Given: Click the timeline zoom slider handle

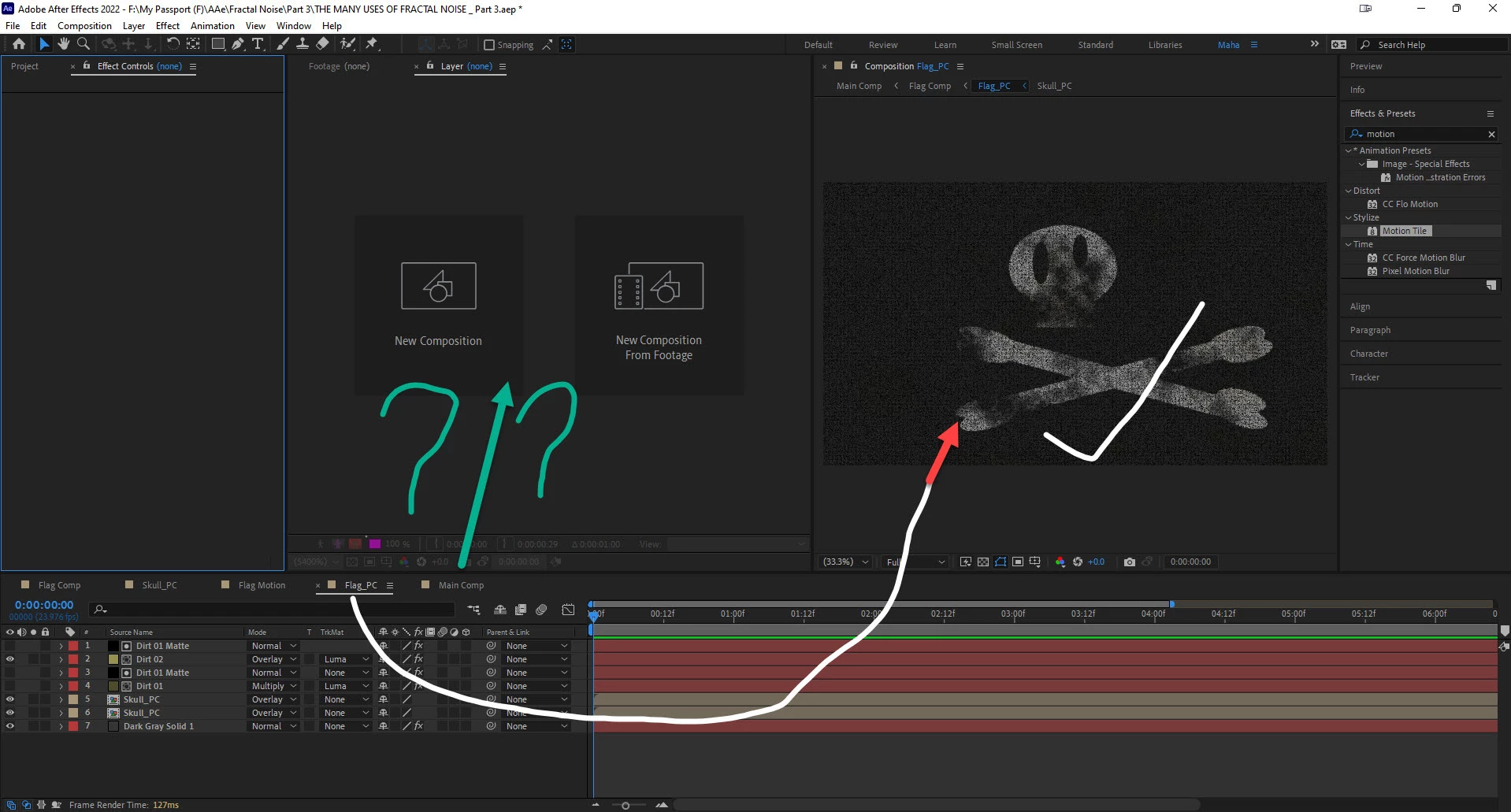Looking at the screenshot, I should click(626, 805).
